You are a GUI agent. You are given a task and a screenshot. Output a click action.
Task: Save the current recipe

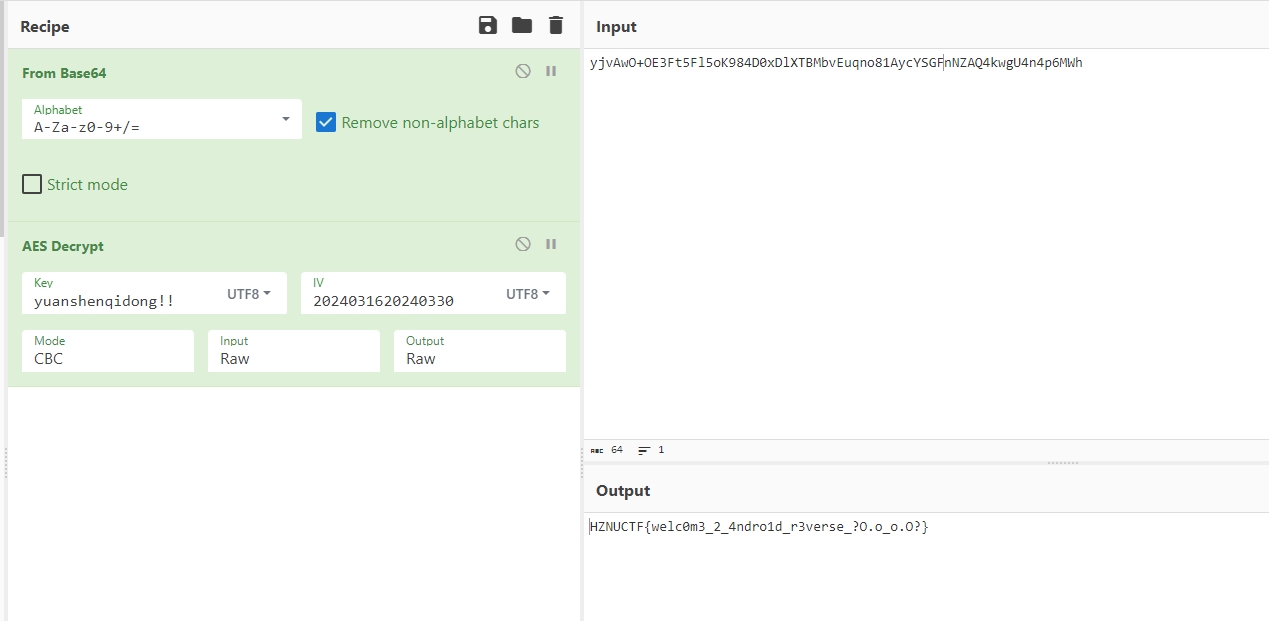(x=488, y=26)
